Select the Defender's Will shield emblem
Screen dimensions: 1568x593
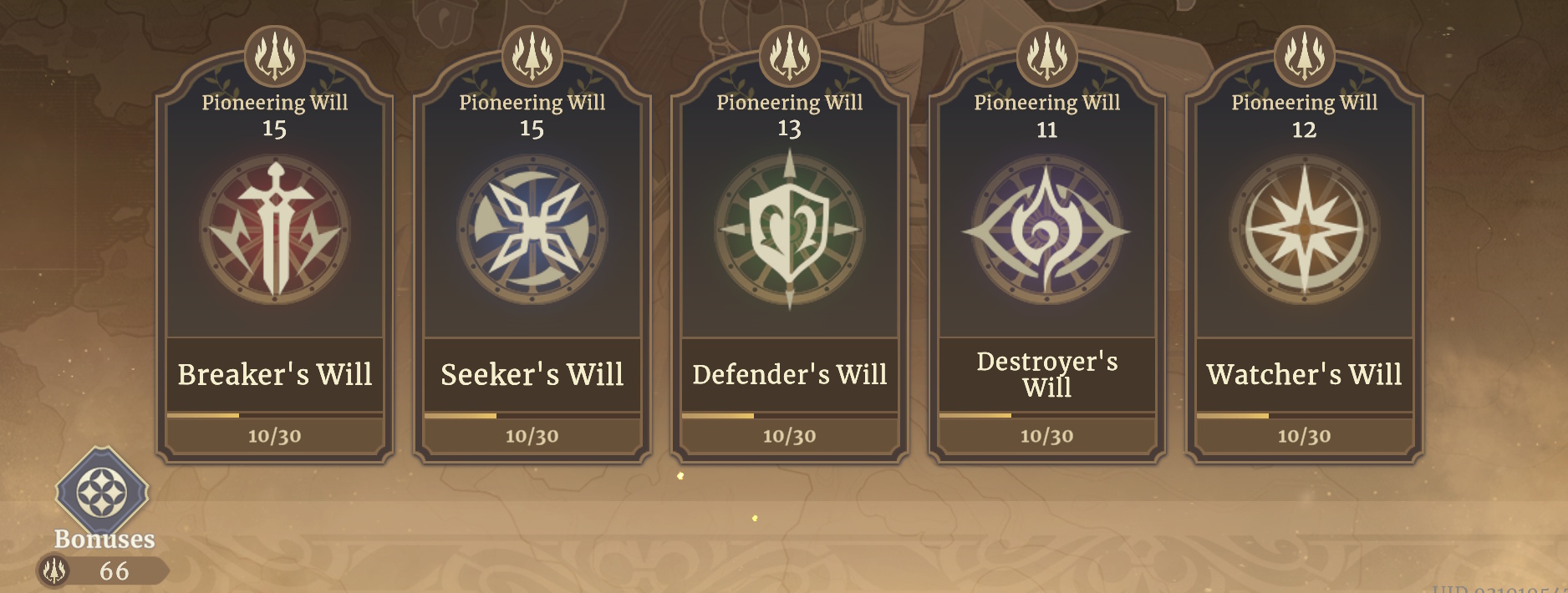tap(790, 230)
